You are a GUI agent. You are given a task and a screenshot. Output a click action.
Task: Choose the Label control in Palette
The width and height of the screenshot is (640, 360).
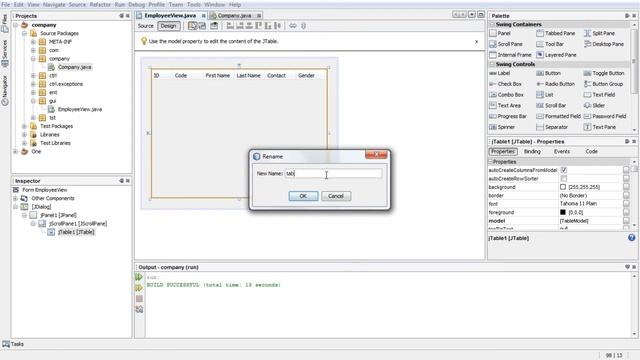pos(500,73)
